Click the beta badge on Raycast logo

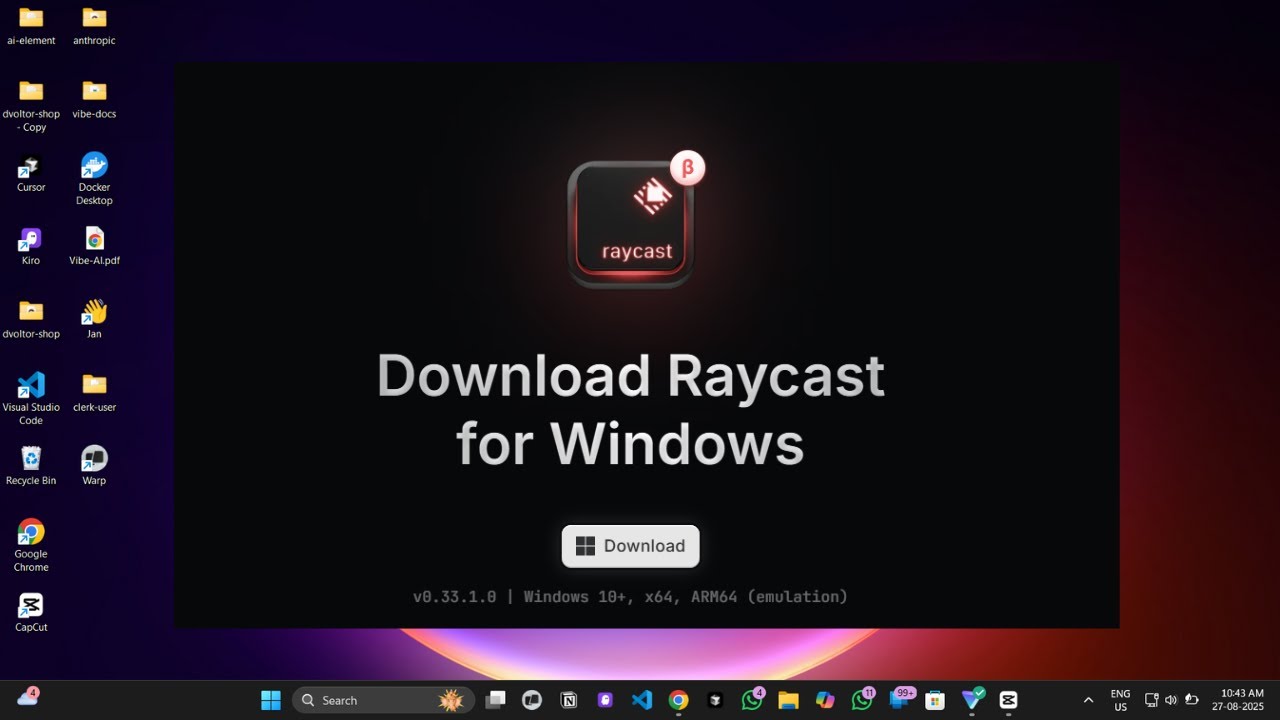687,168
